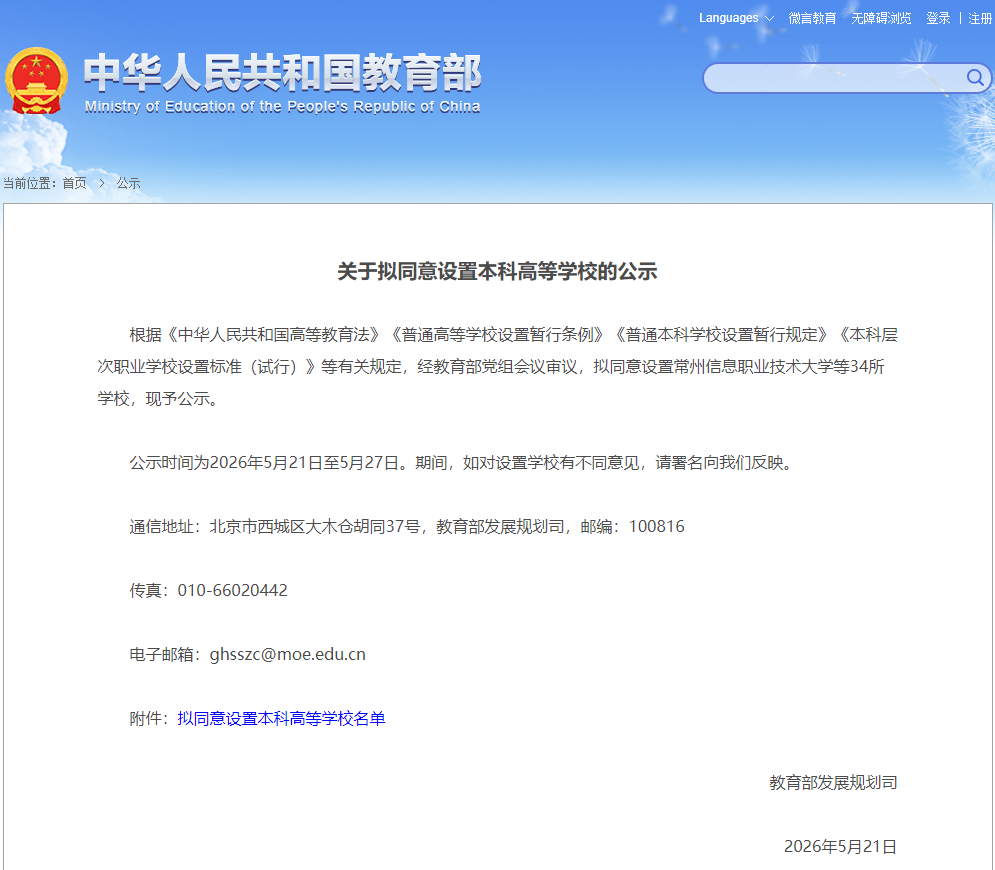Click the Ministry of Education English subtitle
The width and height of the screenshot is (995, 870).
pyautogui.click(x=282, y=107)
